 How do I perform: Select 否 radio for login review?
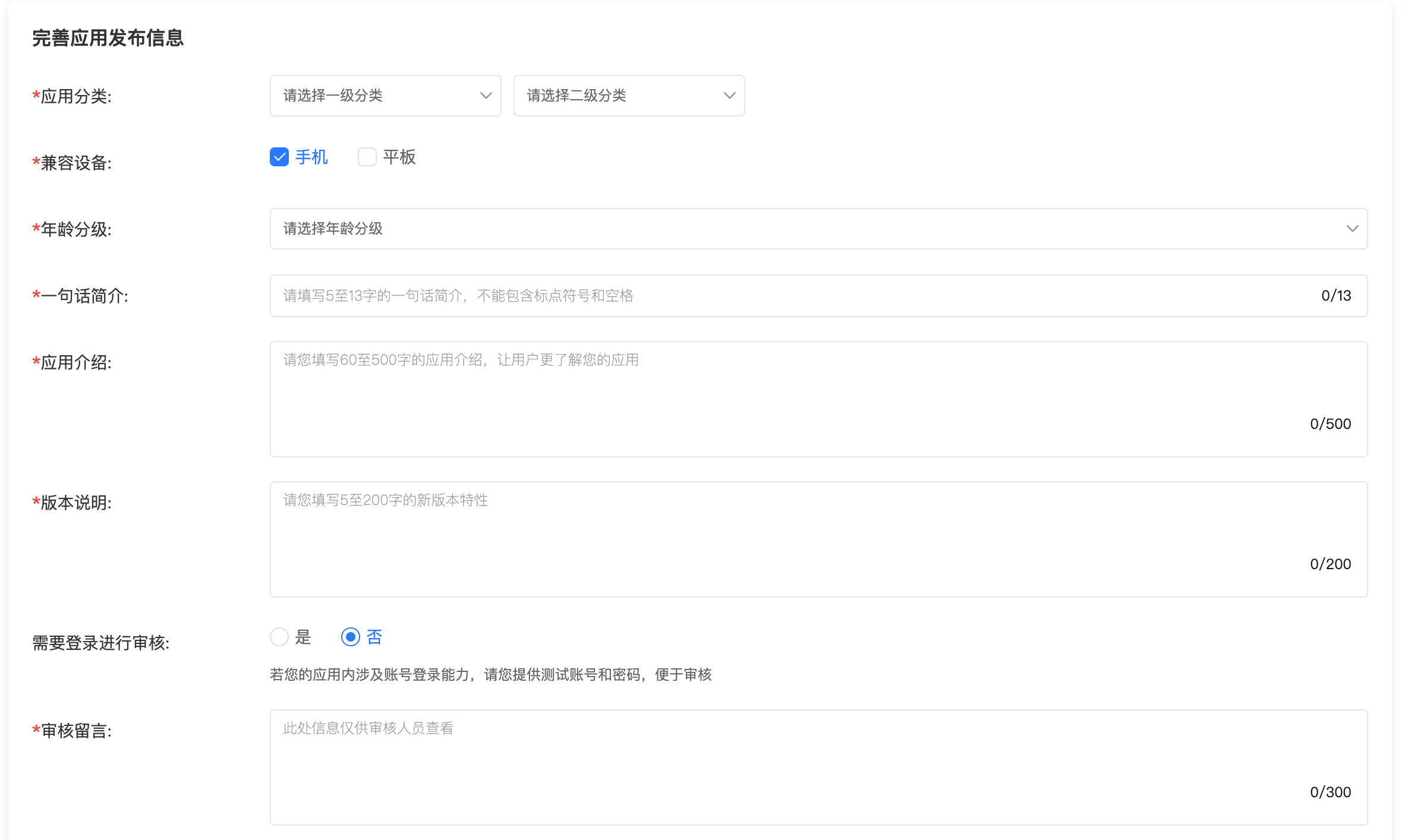tap(351, 637)
